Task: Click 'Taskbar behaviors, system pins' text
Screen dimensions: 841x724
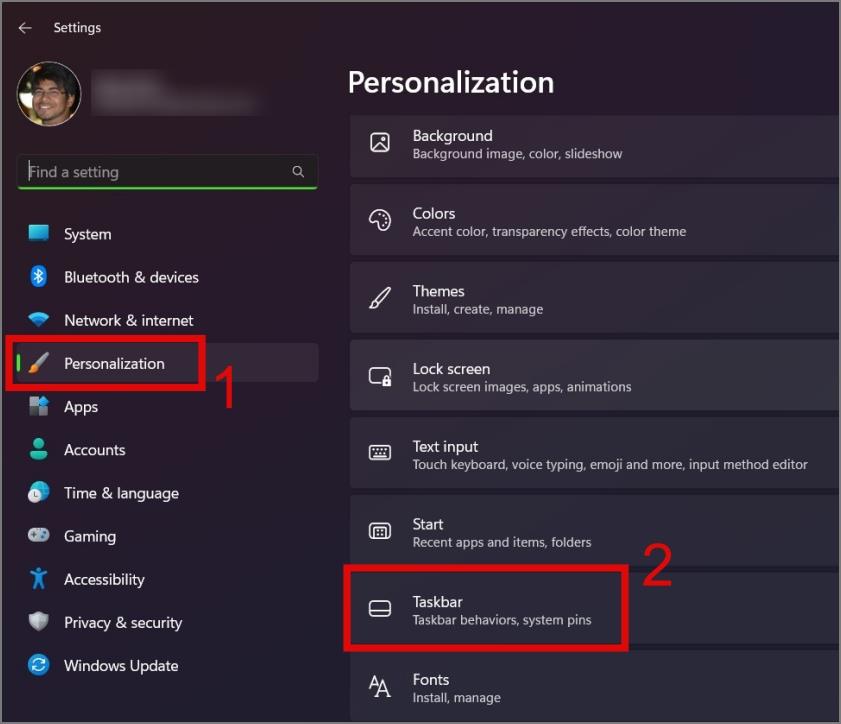Action: 502,620
